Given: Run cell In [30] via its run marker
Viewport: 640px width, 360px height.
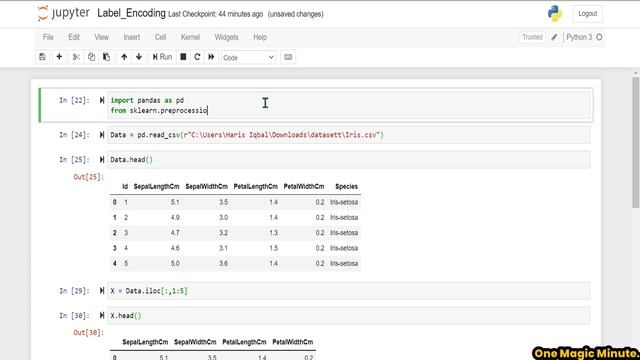Looking at the screenshot, I should (102, 316).
